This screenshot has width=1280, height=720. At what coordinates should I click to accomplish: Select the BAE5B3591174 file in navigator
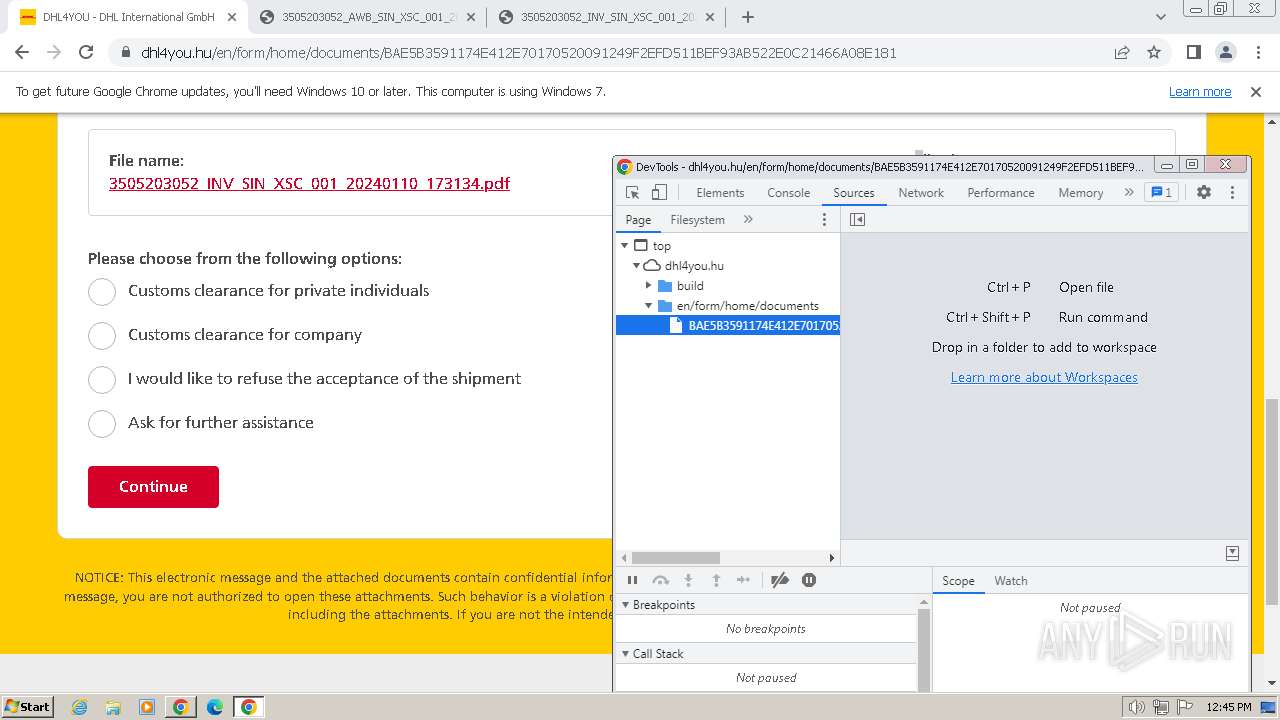click(x=728, y=326)
